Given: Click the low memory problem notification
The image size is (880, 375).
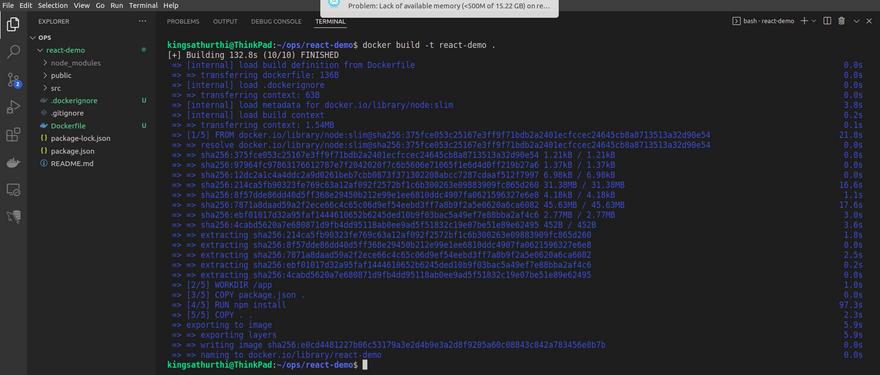Looking at the screenshot, I should tap(439, 7).
